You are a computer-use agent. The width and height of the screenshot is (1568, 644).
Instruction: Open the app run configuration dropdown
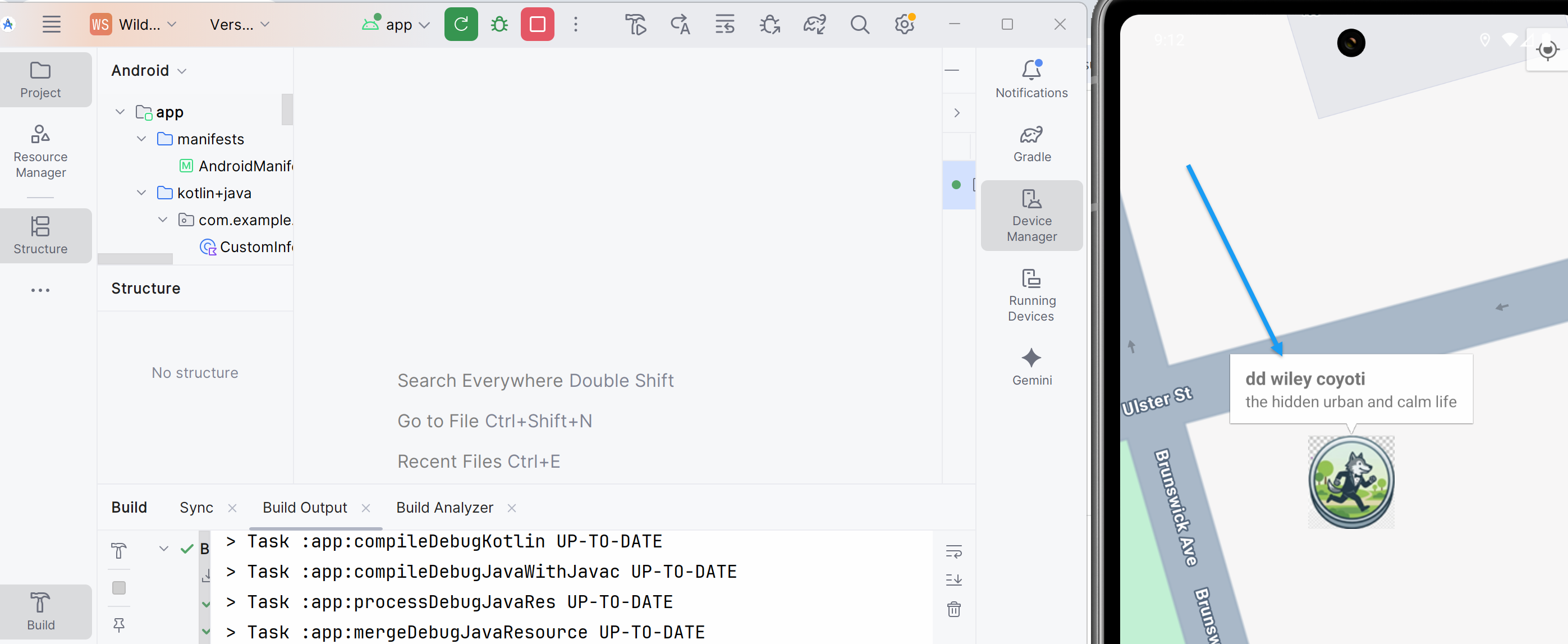pos(398,24)
